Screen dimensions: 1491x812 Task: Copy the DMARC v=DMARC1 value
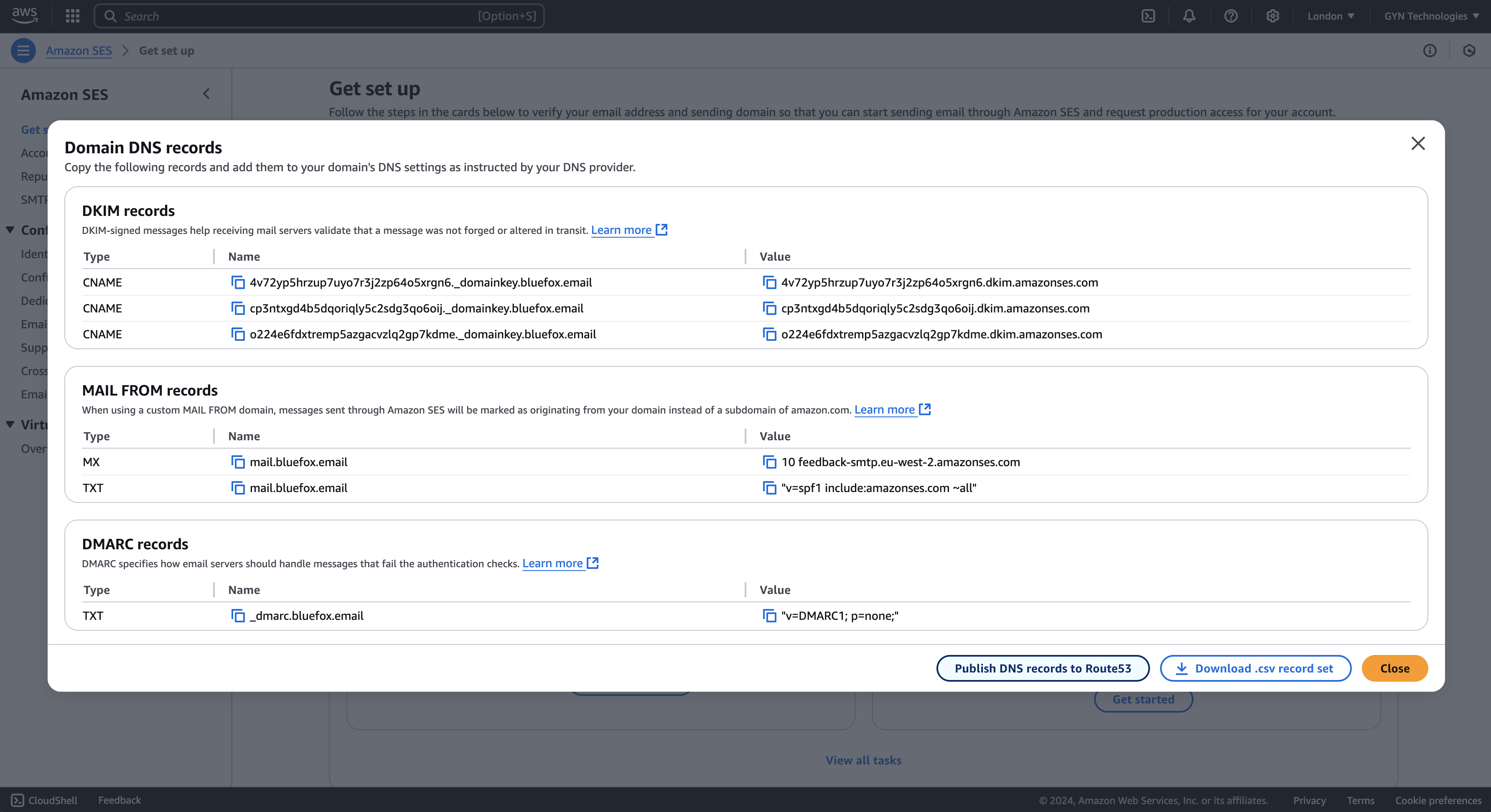(769, 616)
